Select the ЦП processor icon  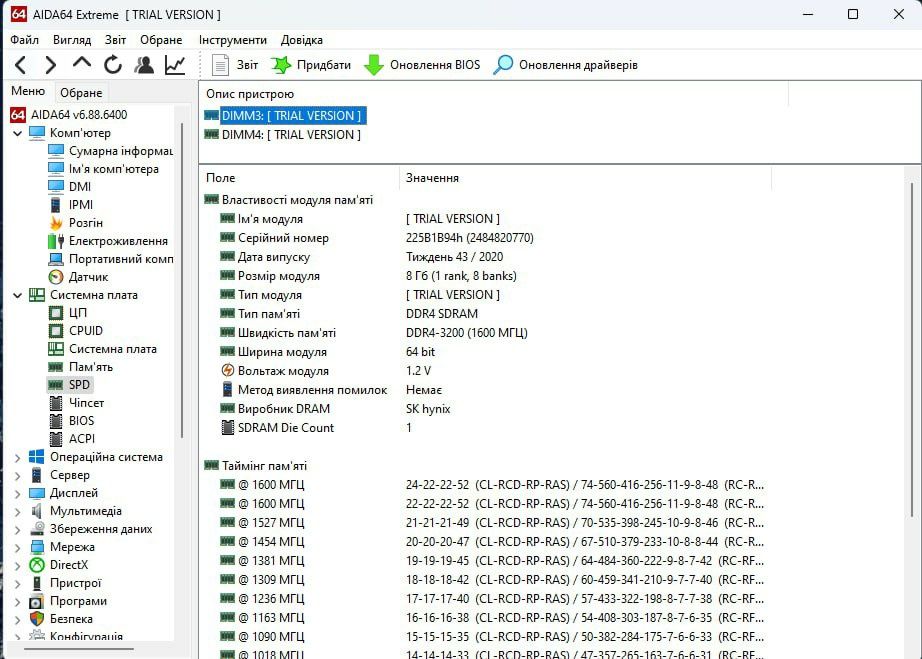56,313
